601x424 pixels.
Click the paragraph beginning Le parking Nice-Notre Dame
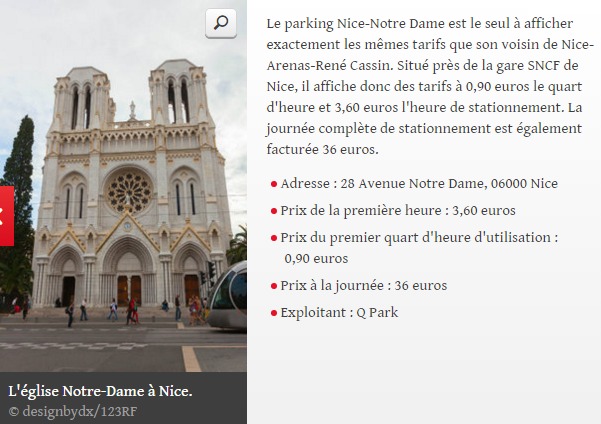pos(430,86)
